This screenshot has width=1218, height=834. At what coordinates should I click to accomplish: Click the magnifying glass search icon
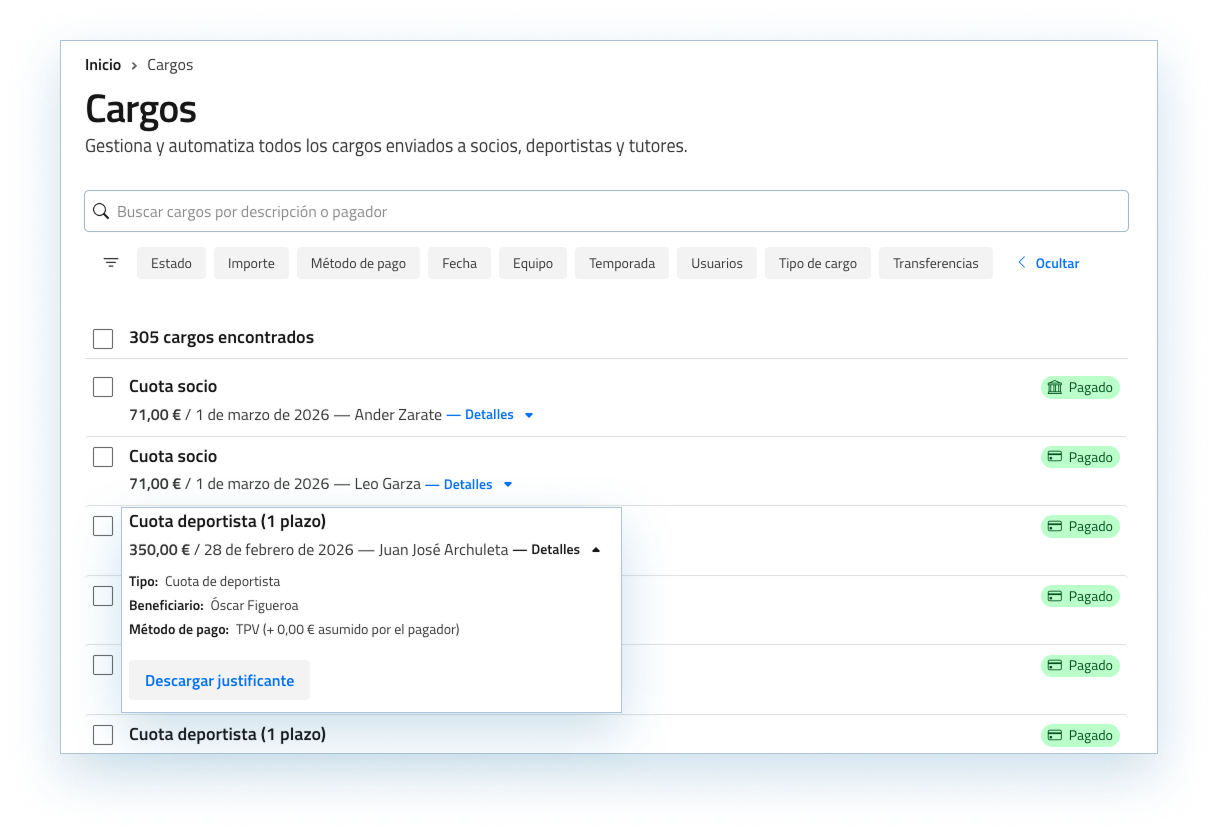[x=101, y=211]
